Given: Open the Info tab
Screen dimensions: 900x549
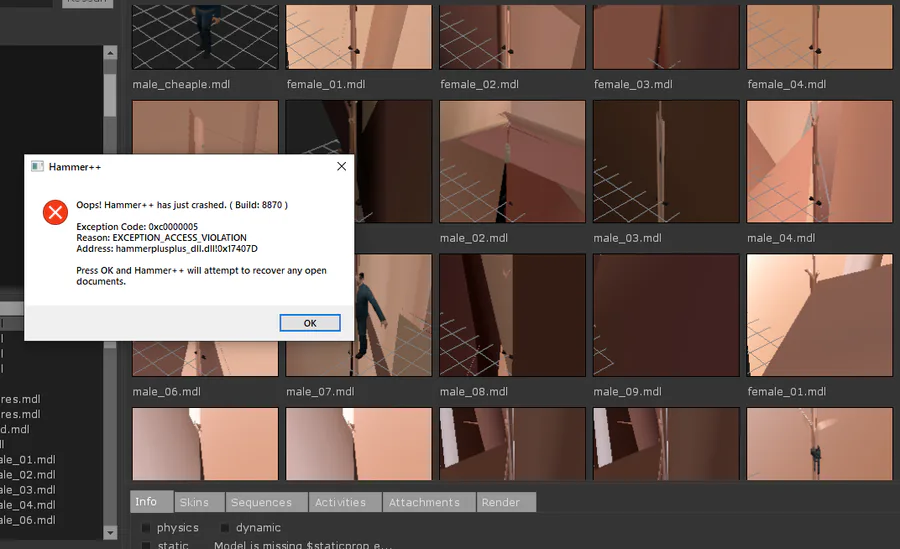Looking at the screenshot, I should (152, 501).
